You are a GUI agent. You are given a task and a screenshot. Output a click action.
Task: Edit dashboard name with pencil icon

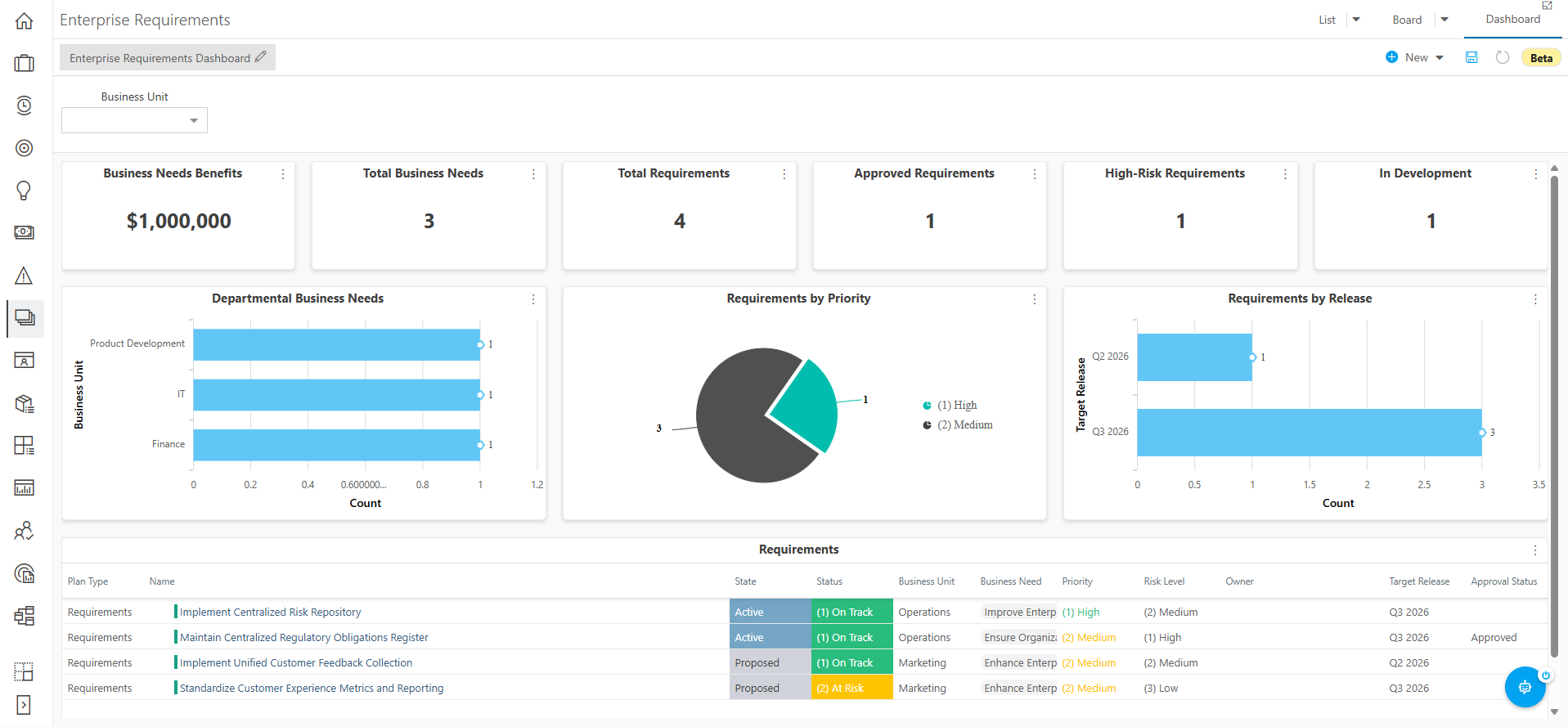coord(261,57)
